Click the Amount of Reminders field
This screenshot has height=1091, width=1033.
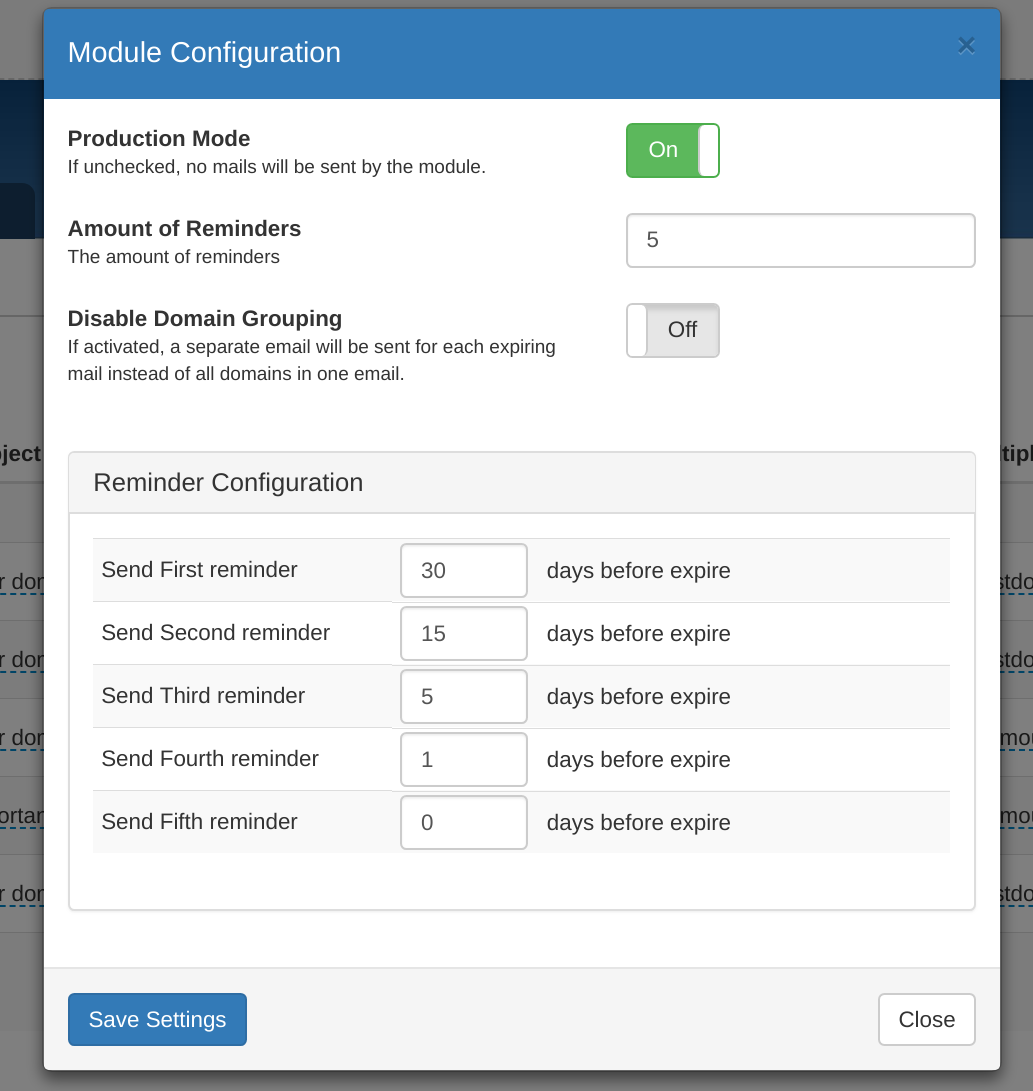(801, 240)
